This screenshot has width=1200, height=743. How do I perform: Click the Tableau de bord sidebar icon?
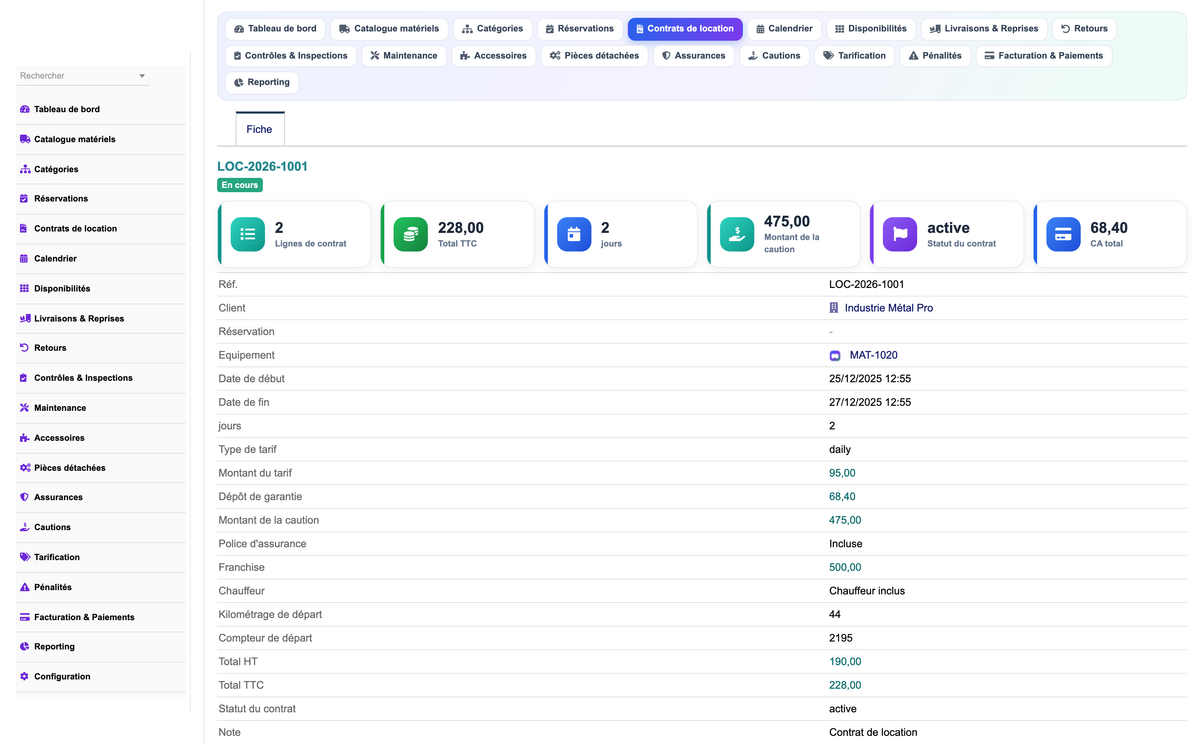click(x=24, y=109)
